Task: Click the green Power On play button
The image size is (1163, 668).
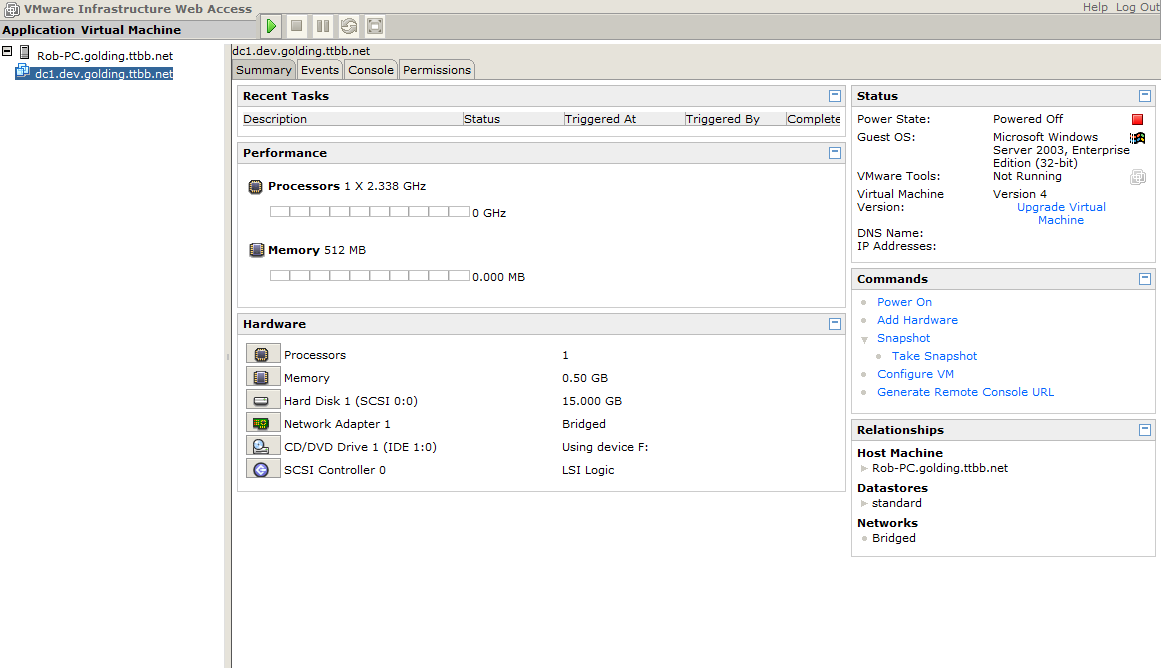Action: pos(271,26)
